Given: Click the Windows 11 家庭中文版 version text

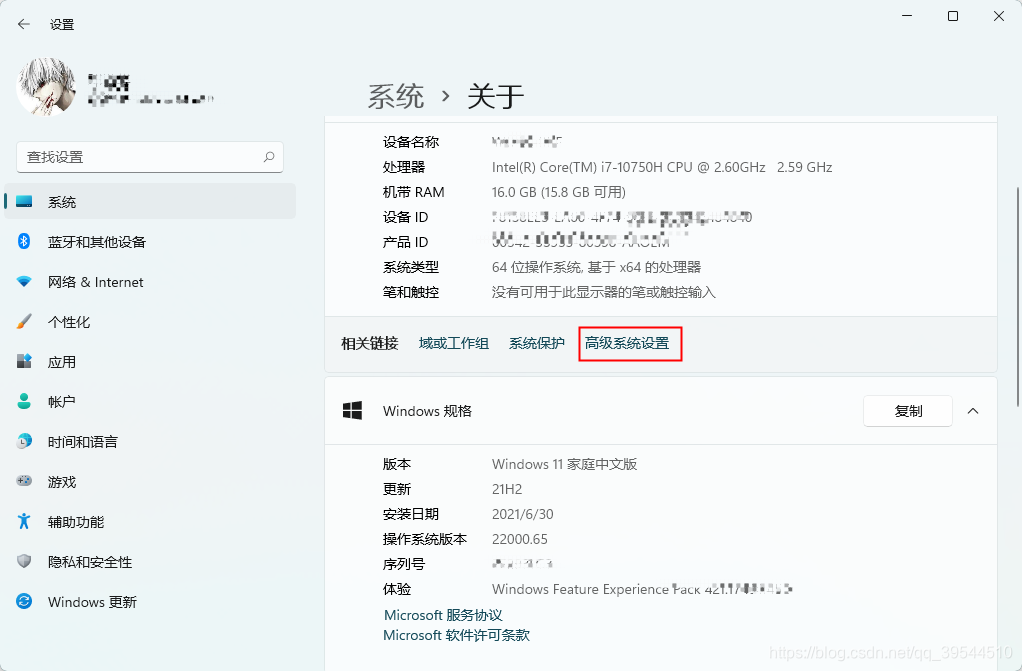Looking at the screenshot, I should click(564, 464).
